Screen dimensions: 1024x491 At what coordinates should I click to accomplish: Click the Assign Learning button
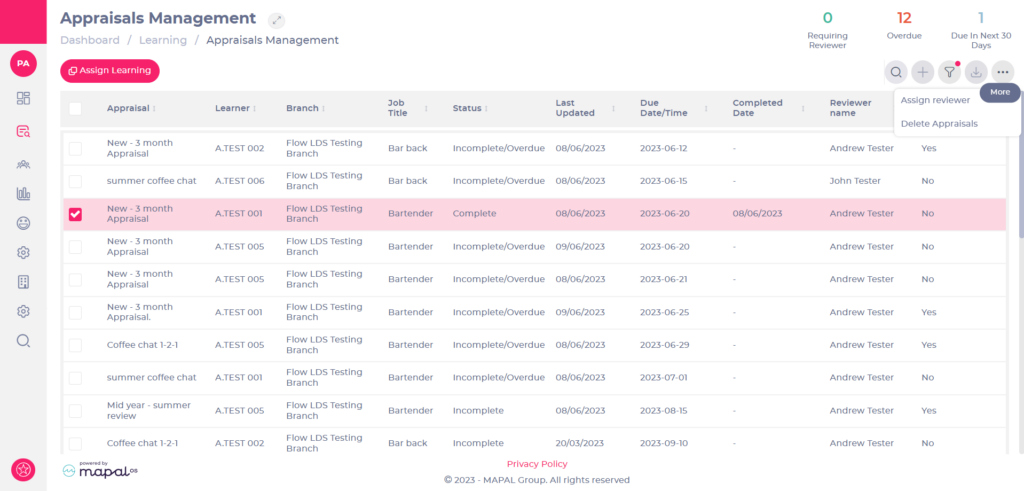pyautogui.click(x=110, y=71)
